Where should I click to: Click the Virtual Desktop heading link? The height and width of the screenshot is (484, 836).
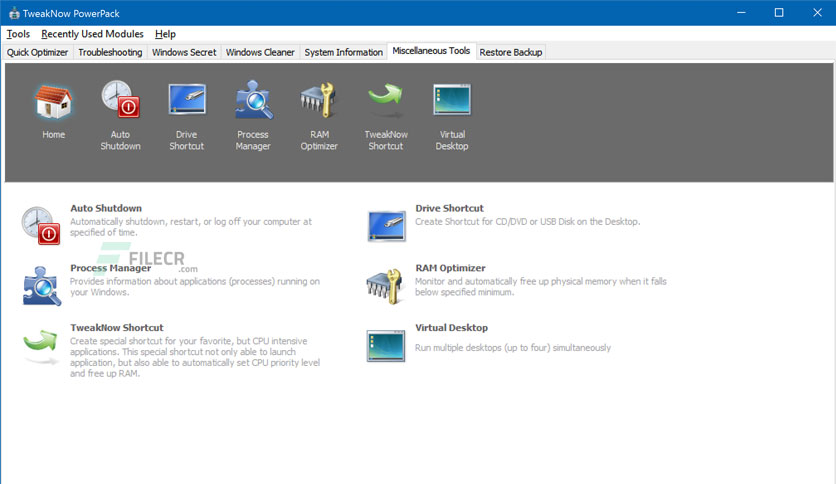452,328
